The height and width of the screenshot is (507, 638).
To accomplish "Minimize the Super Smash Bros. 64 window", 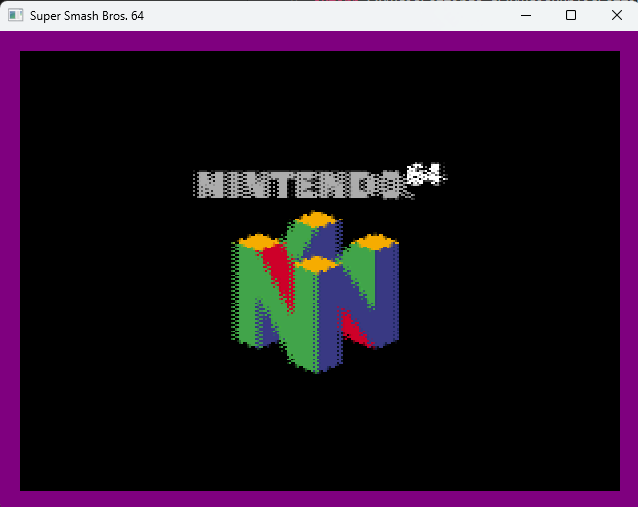I will coord(526,15).
